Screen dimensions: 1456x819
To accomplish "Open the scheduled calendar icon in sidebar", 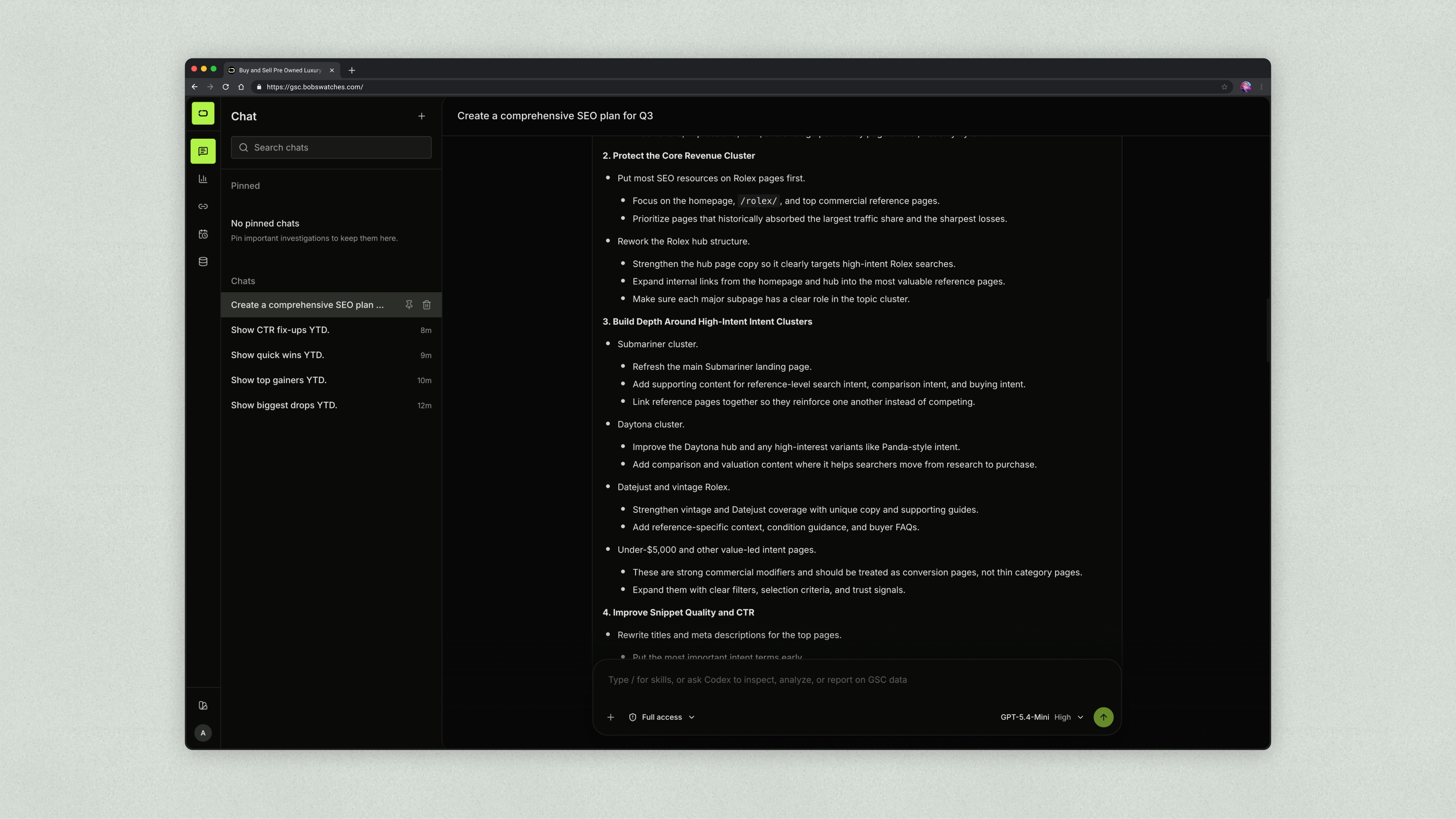I will pyautogui.click(x=203, y=234).
